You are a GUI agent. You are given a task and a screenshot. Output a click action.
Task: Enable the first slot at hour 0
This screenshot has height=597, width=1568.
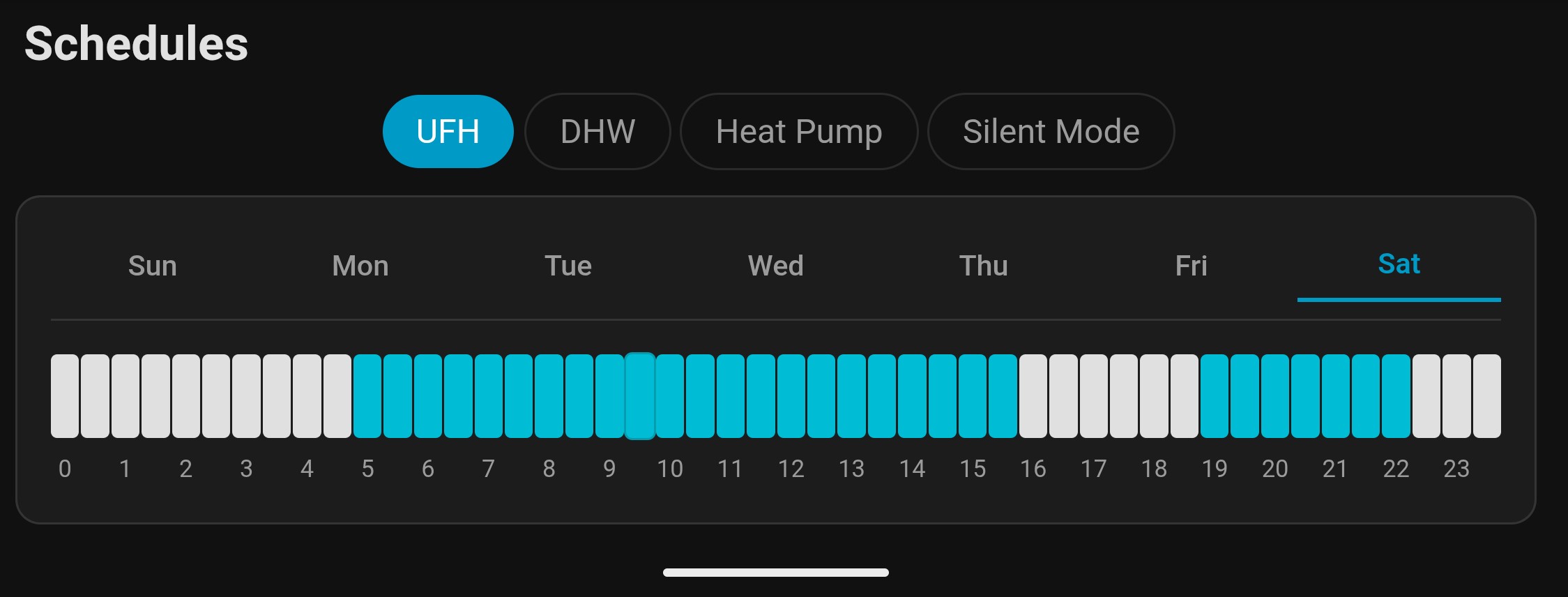click(x=65, y=396)
